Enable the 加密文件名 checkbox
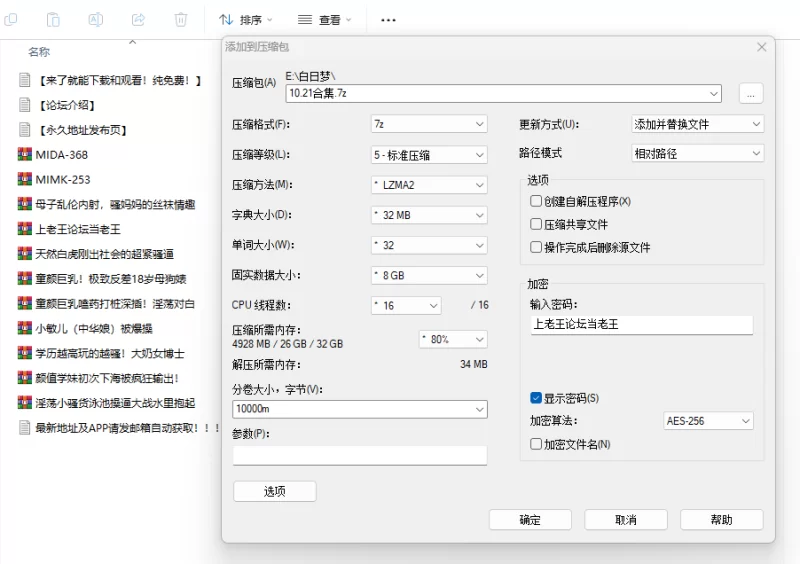Viewport: 800px width, 564px height. (x=537, y=444)
